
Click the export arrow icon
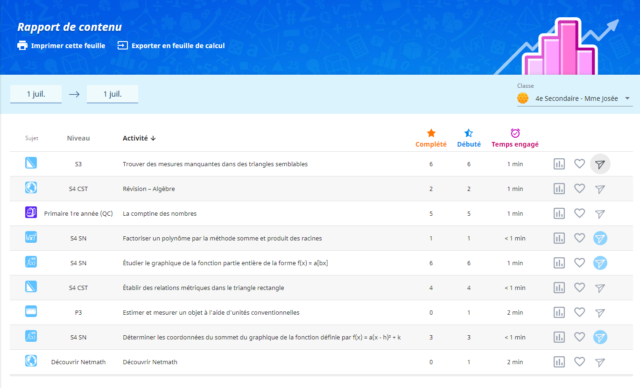coord(122,45)
